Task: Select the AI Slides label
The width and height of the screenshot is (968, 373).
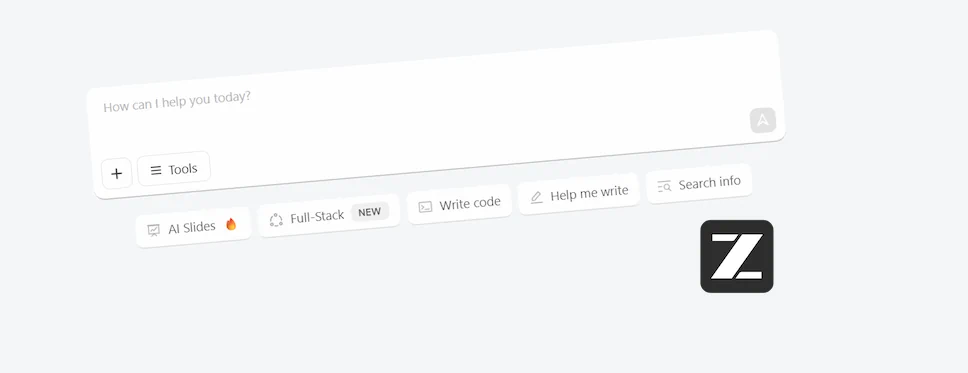Action: click(x=192, y=227)
